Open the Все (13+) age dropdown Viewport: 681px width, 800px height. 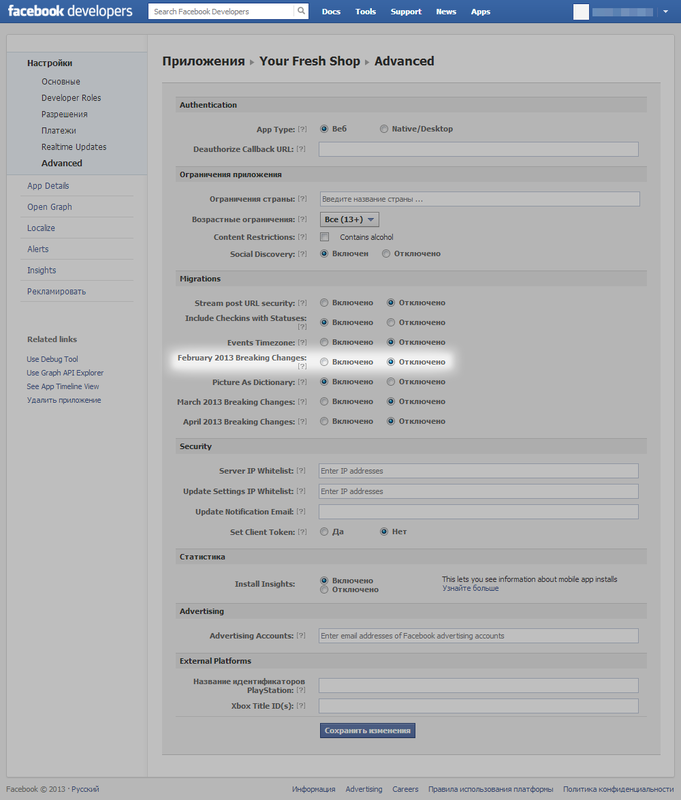click(349, 219)
